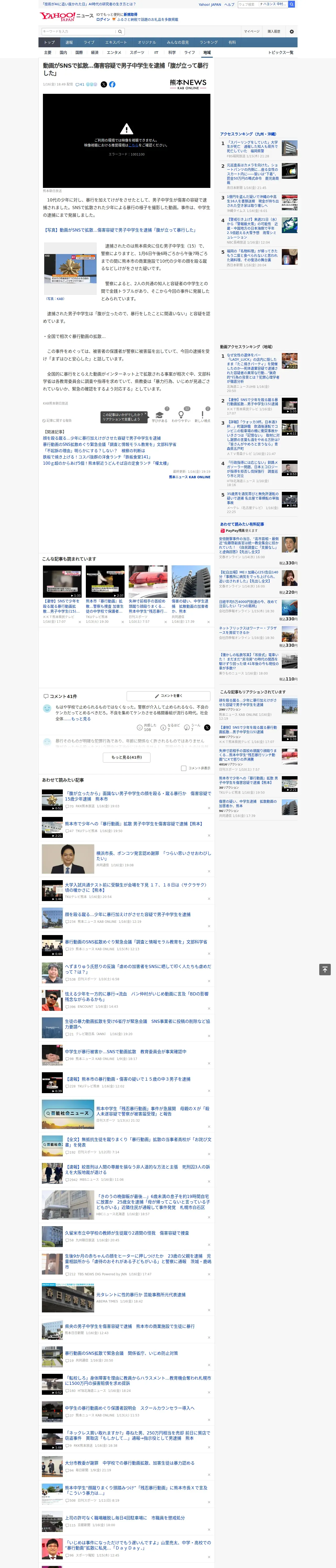Open recommended article 横浜市長、ボンコツ発言認め謝罪
Viewport: 336px width, 1568px height.
[x=153, y=855]
